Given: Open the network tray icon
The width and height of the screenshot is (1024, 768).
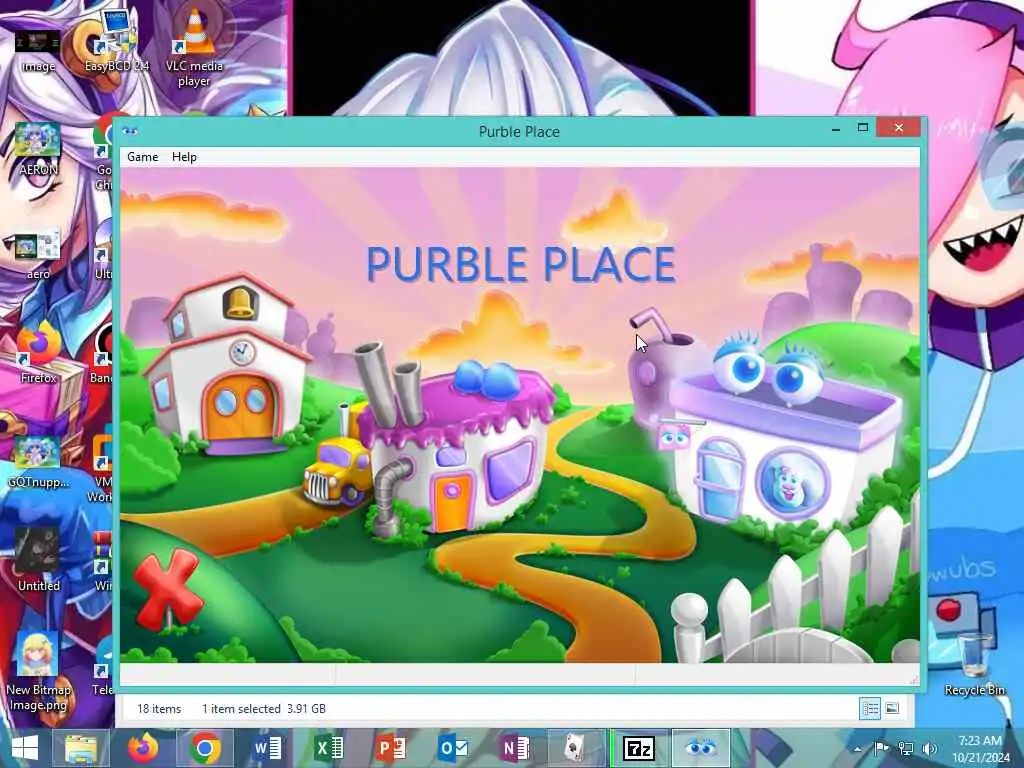Looking at the screenshot, I should (x=906, y=748).
